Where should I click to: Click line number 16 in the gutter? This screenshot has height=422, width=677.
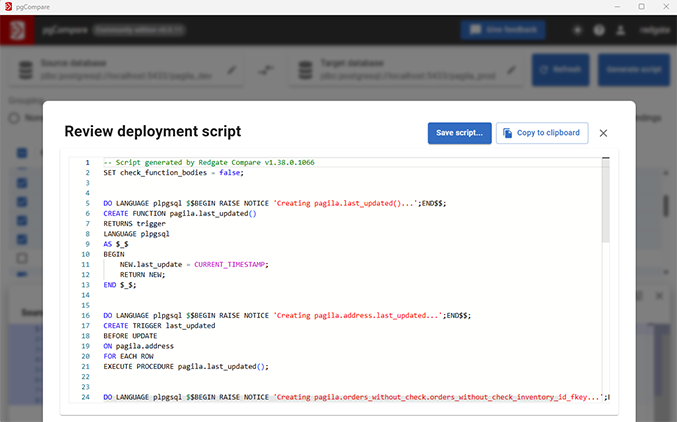85,315
